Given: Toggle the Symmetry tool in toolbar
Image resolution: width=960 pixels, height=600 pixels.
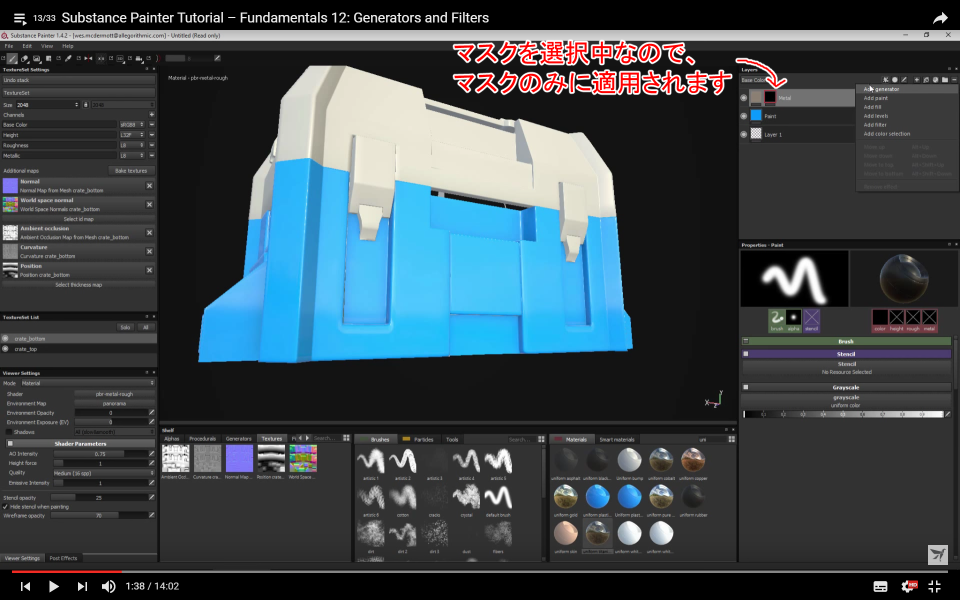Looking at the screenshot, I should click(88, 59).
